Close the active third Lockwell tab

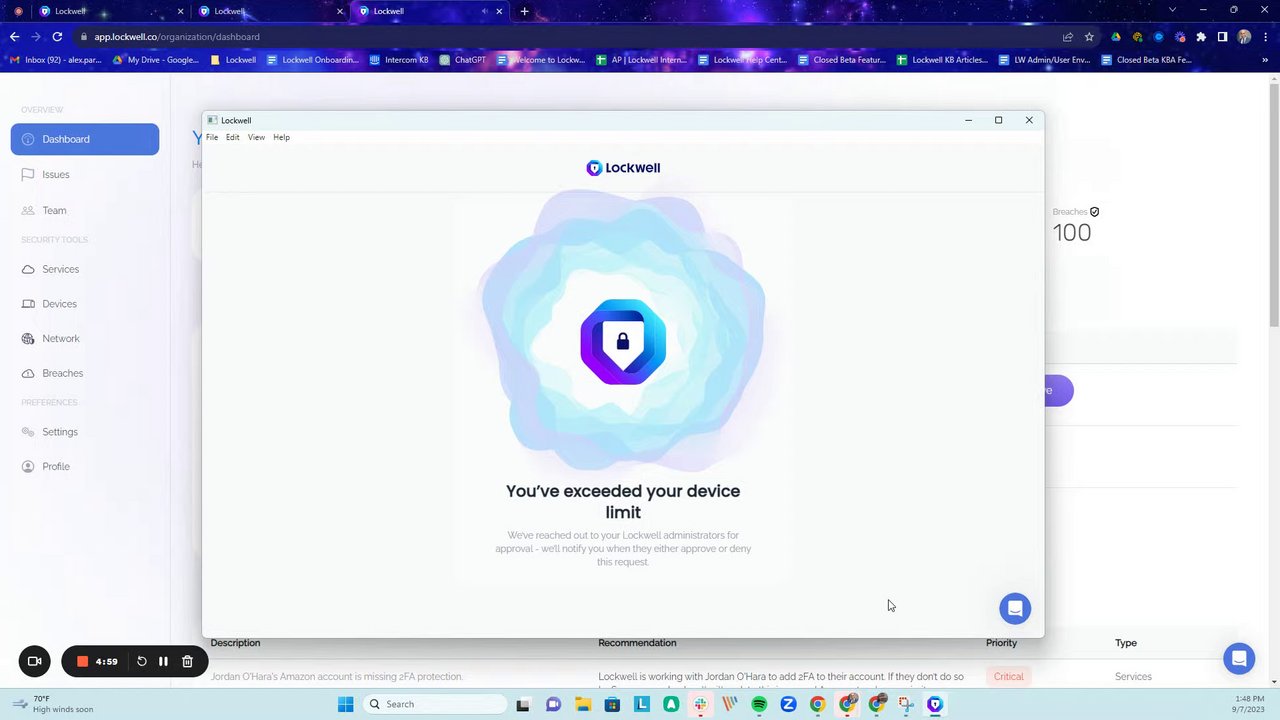coord(498,11)
